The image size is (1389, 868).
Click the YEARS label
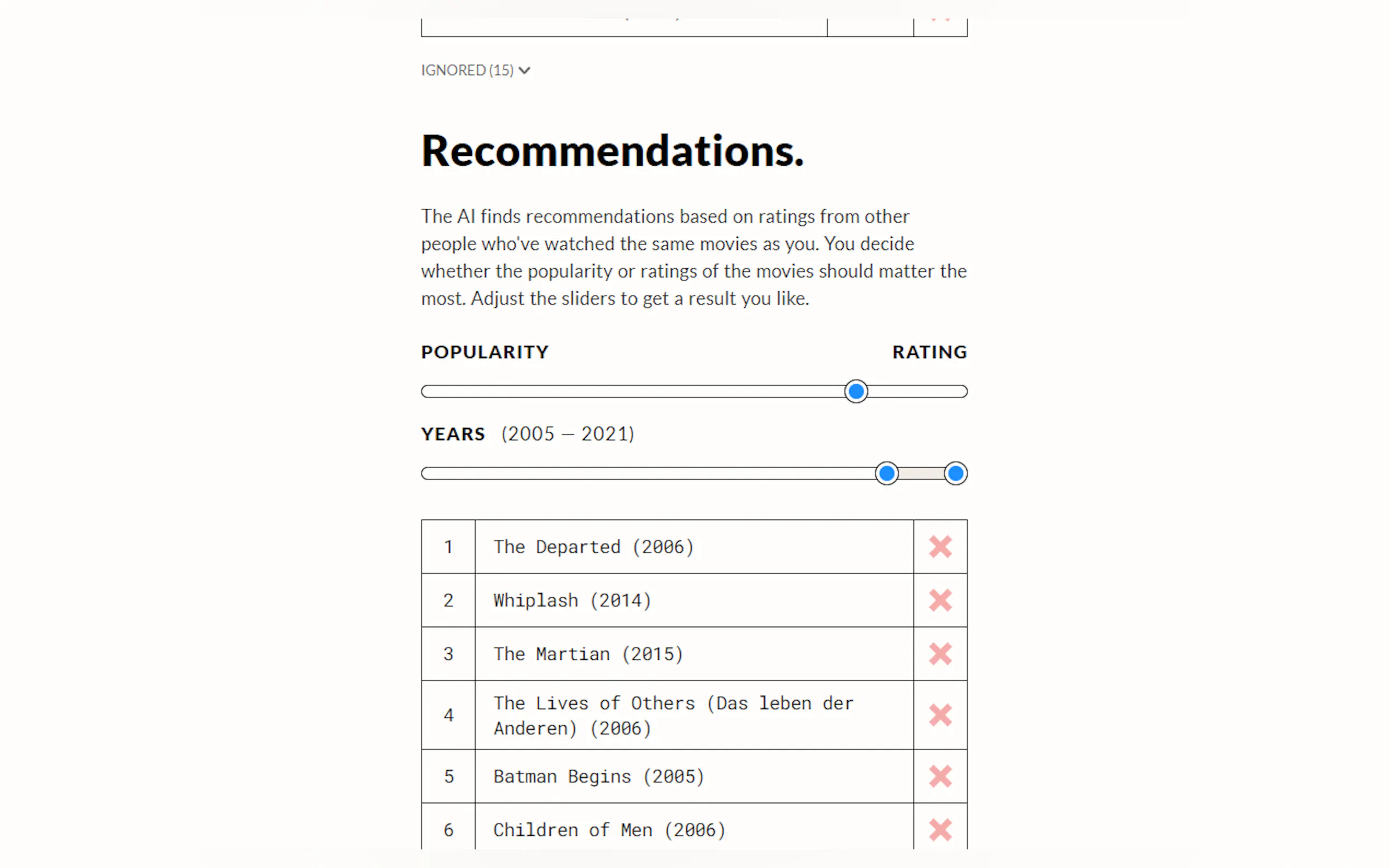pyautogui.click(x=453, y=434)
